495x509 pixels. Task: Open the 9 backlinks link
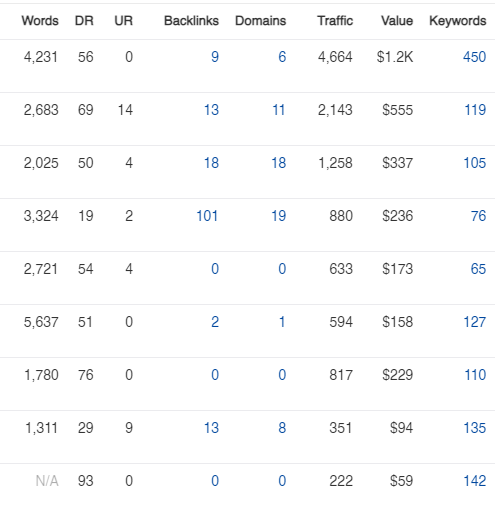pos(215,57)
